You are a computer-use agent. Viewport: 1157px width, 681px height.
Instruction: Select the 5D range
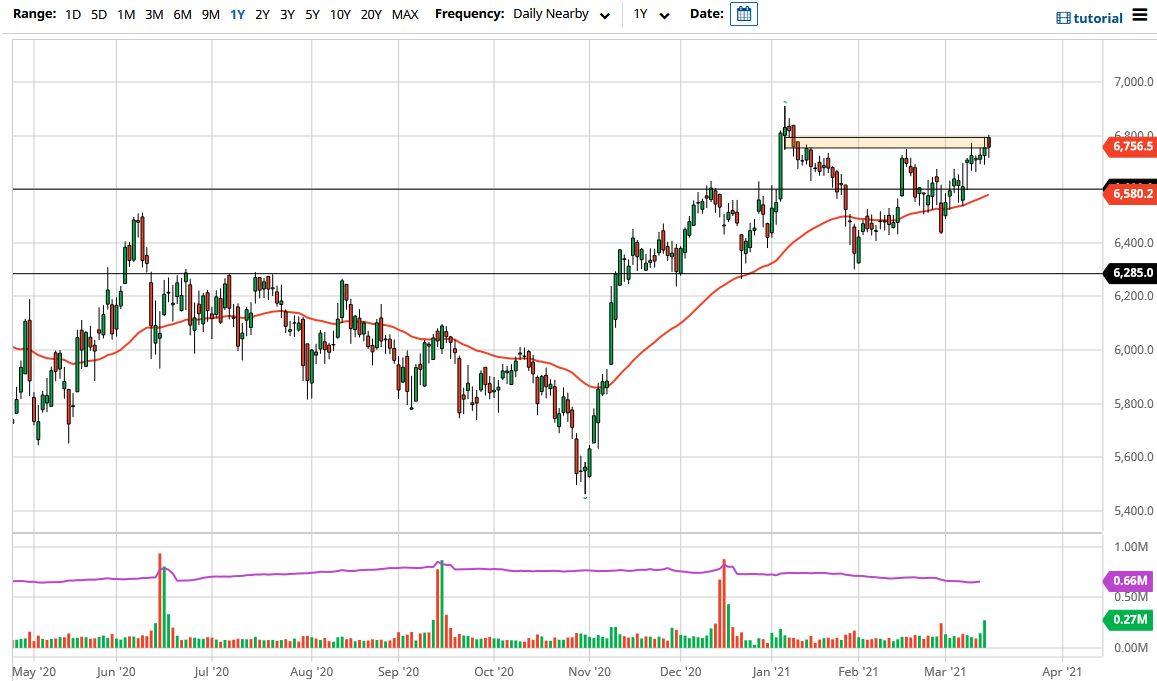[x=98, y=15]
